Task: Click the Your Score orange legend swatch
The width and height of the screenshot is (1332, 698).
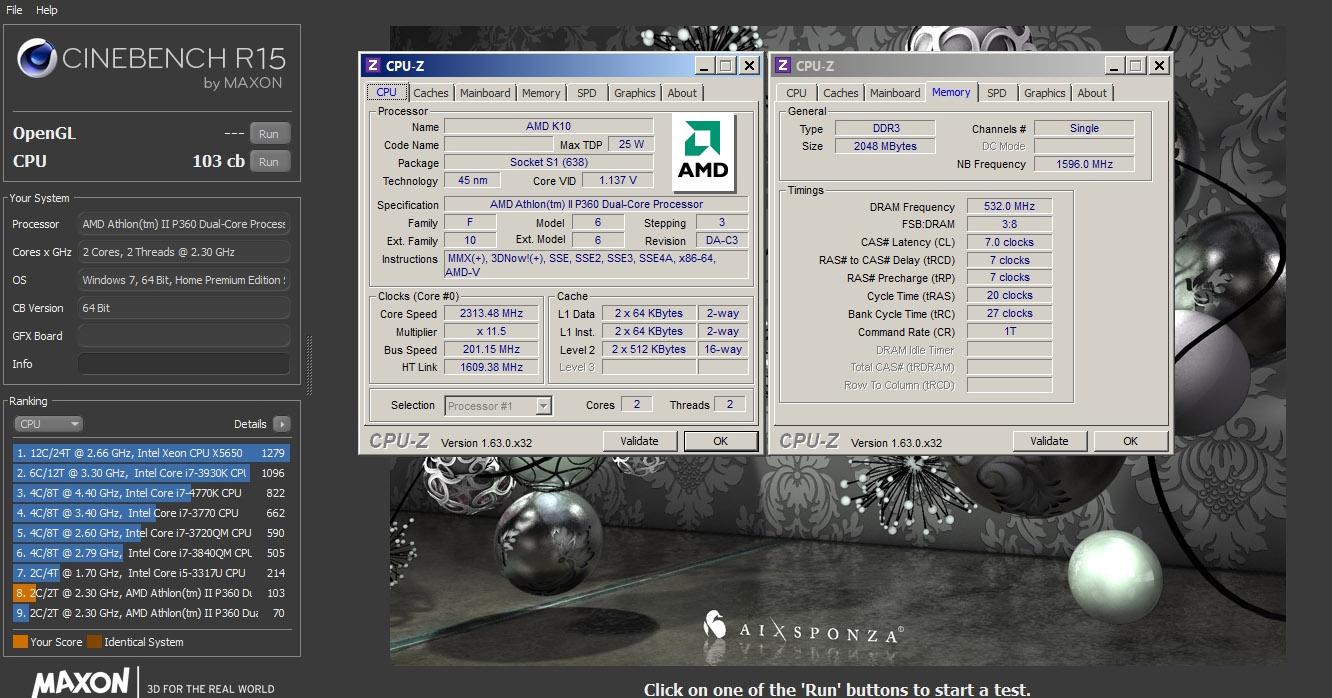Action: point(20,642)
